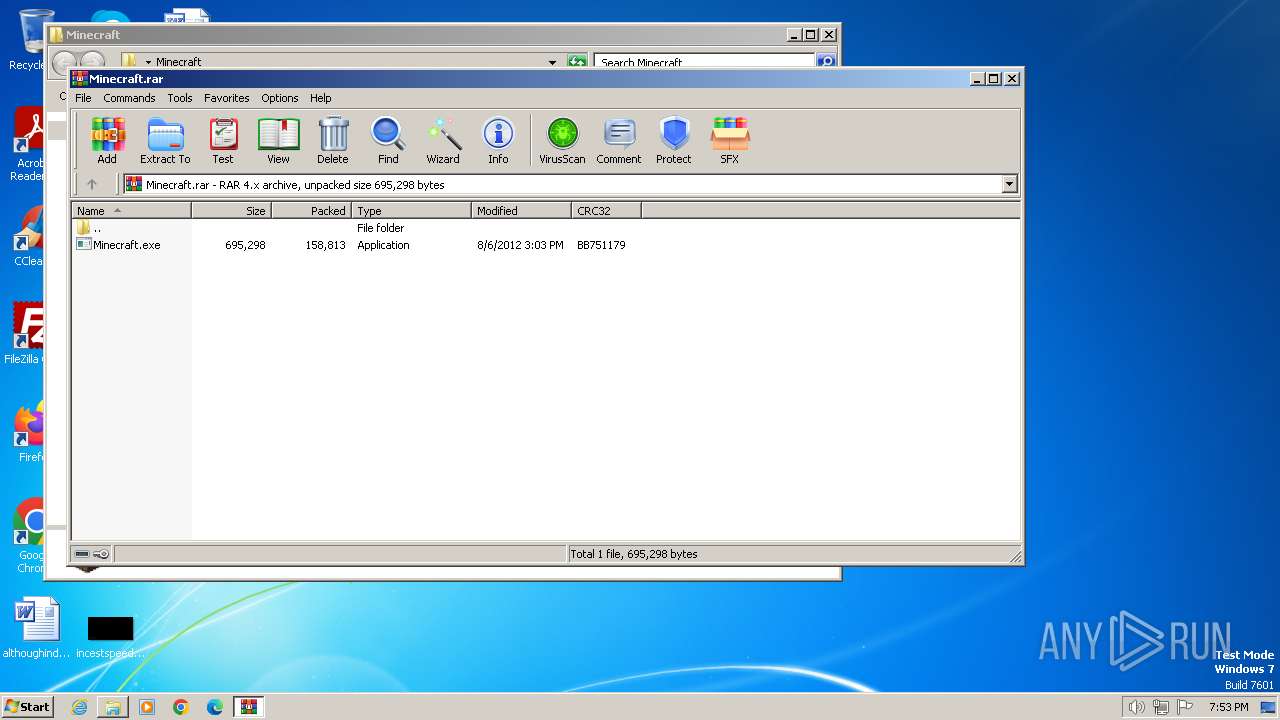1280x720 pixels.
Task: Click the 7:53 PM system clock
Action: (1228, 707)
